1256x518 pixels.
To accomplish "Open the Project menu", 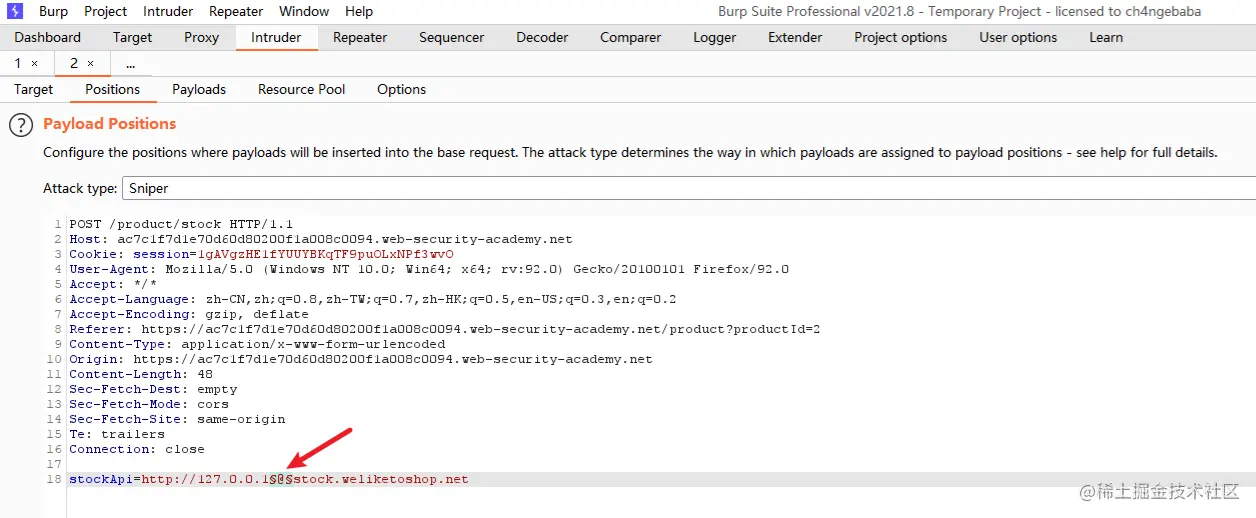I will point(105,12).
